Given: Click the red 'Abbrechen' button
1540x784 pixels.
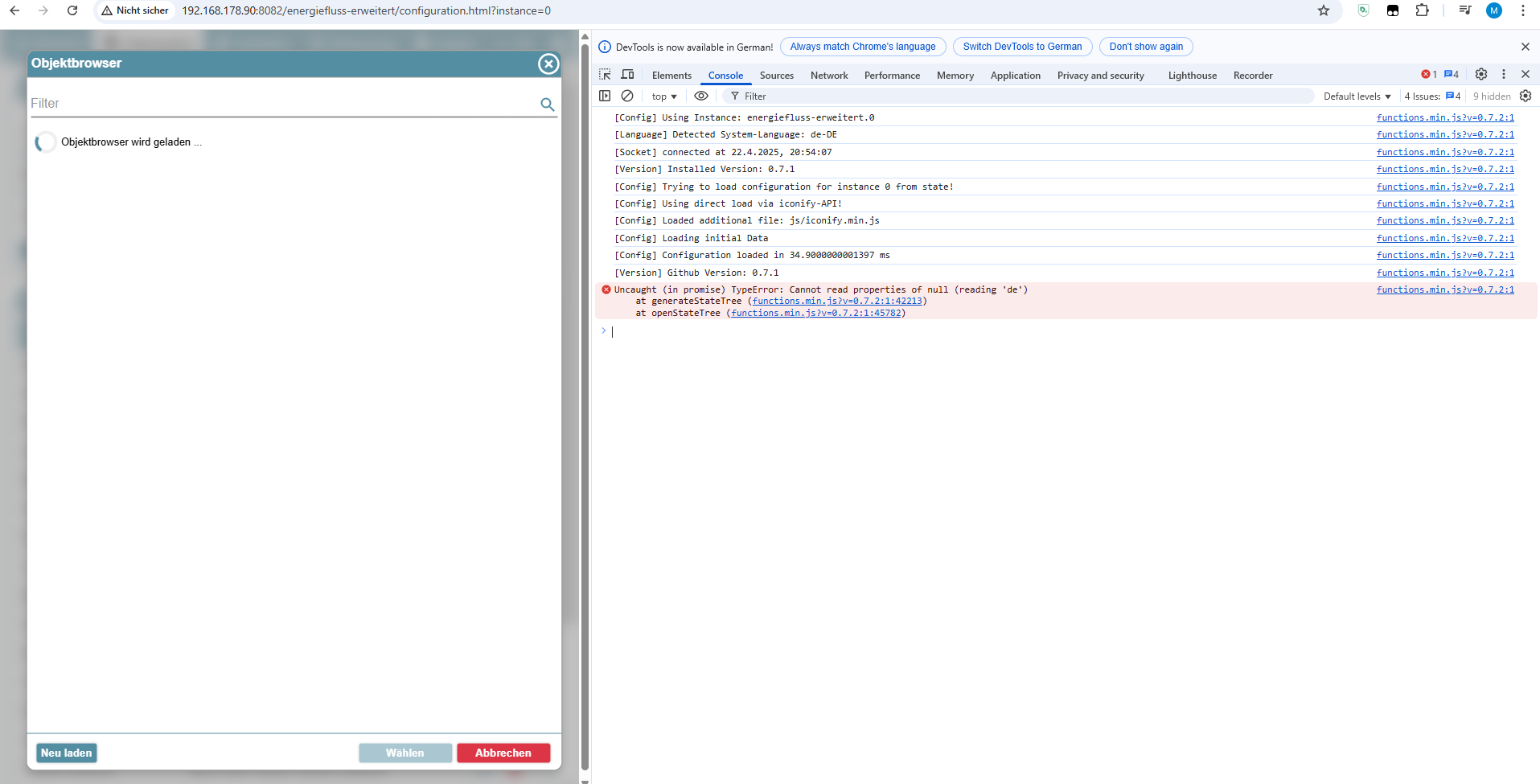Looking at the screenshot, I should (503, 753).
